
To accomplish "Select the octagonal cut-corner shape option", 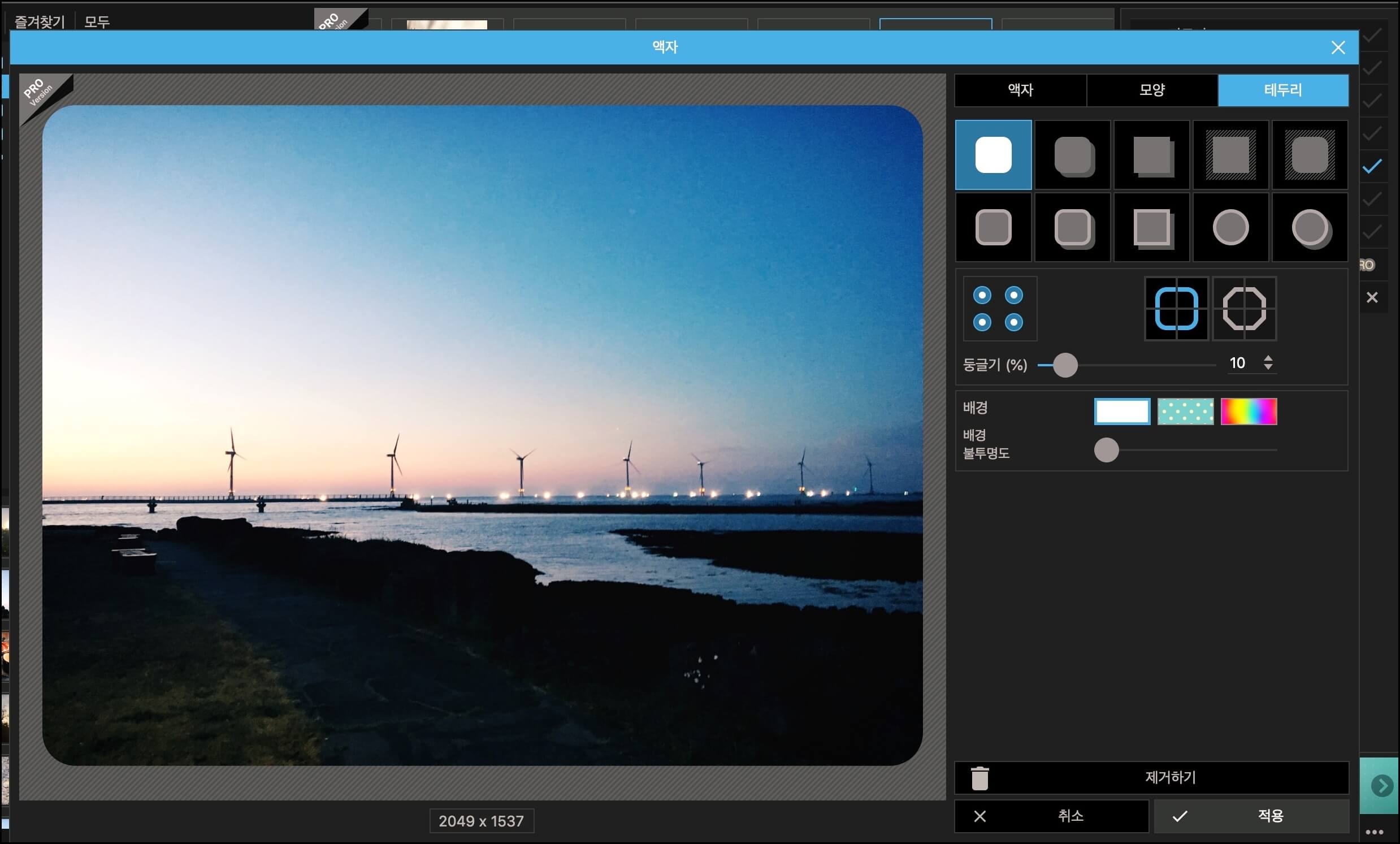I will (x=1245, y=309).
